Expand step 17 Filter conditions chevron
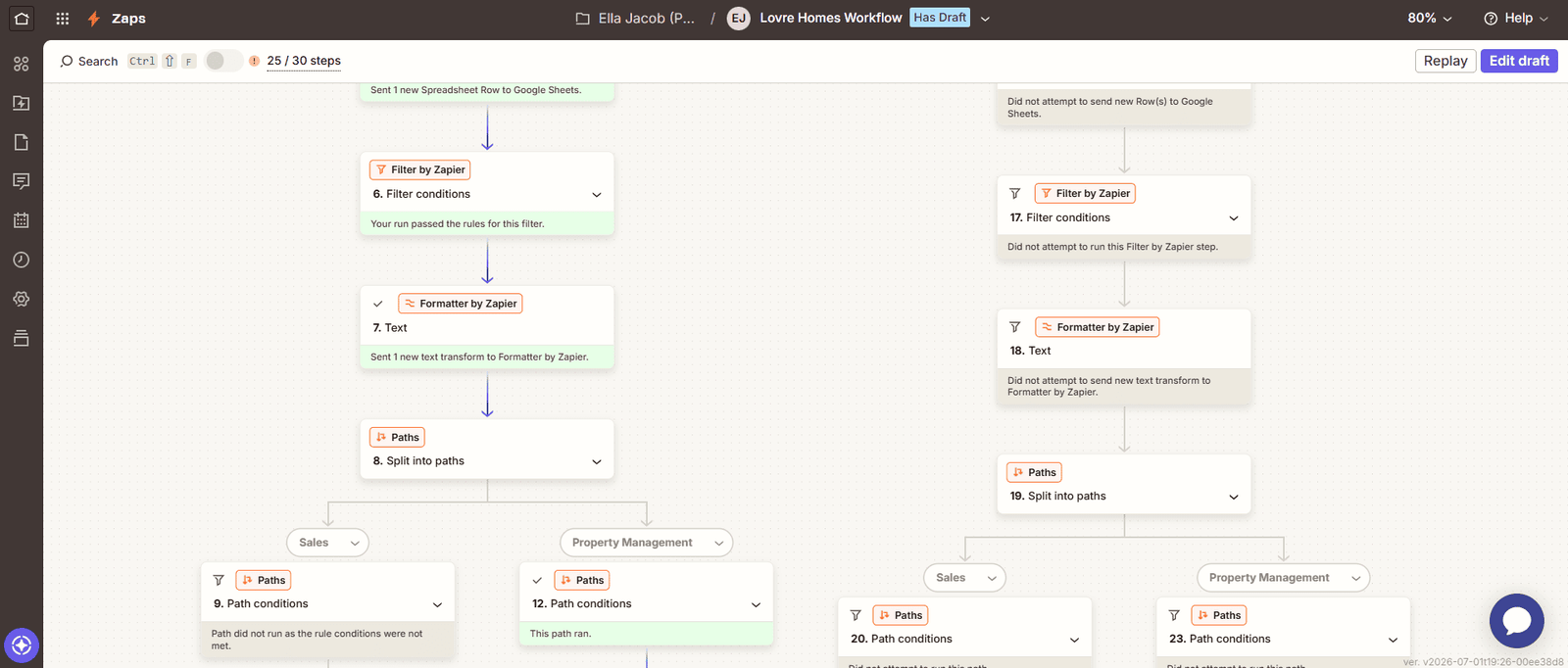The width and height of the screenshot is (1568, 668). tap(1234, 218)
